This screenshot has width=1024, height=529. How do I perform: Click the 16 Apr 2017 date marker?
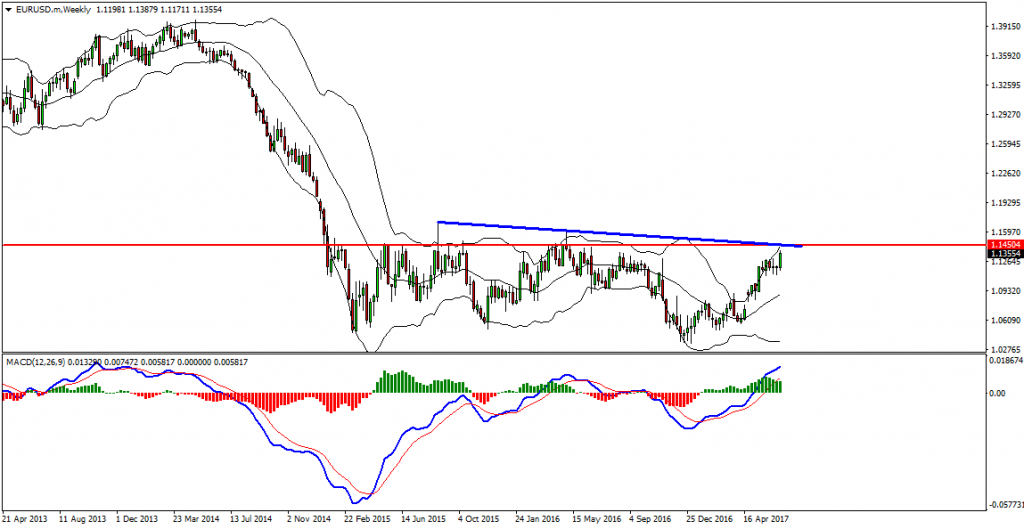[765, 520]
